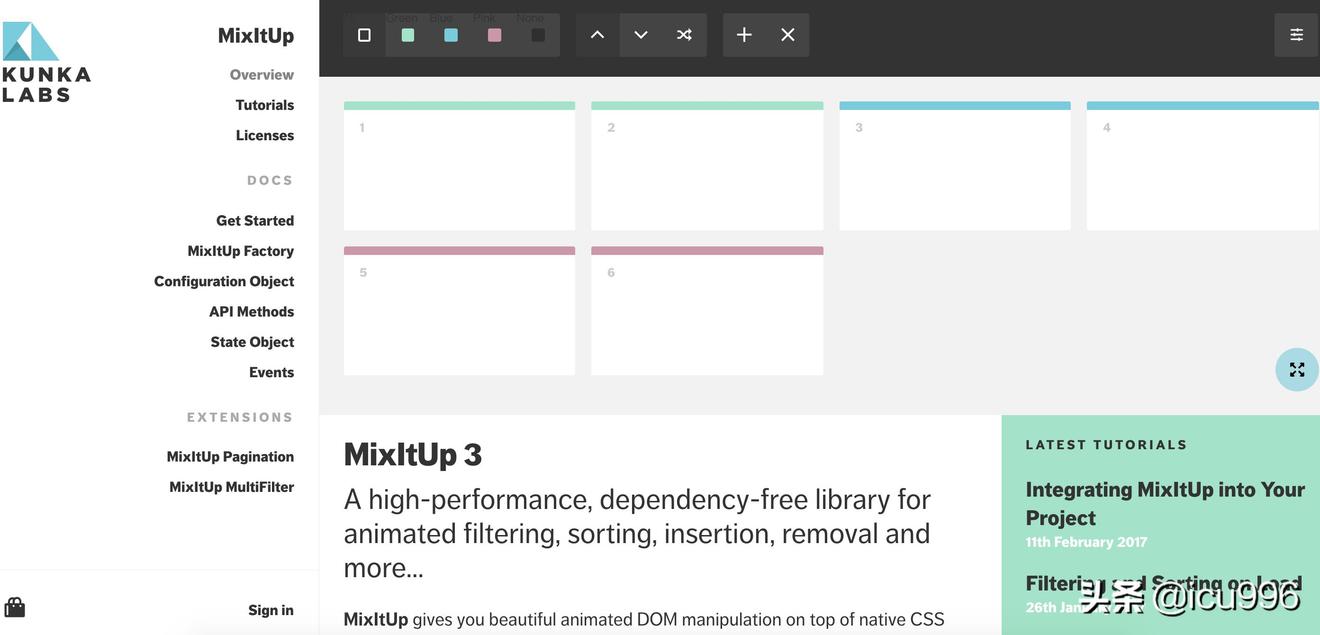
Task: Click the Kunka Labs logo
Action: click(45, 62)
